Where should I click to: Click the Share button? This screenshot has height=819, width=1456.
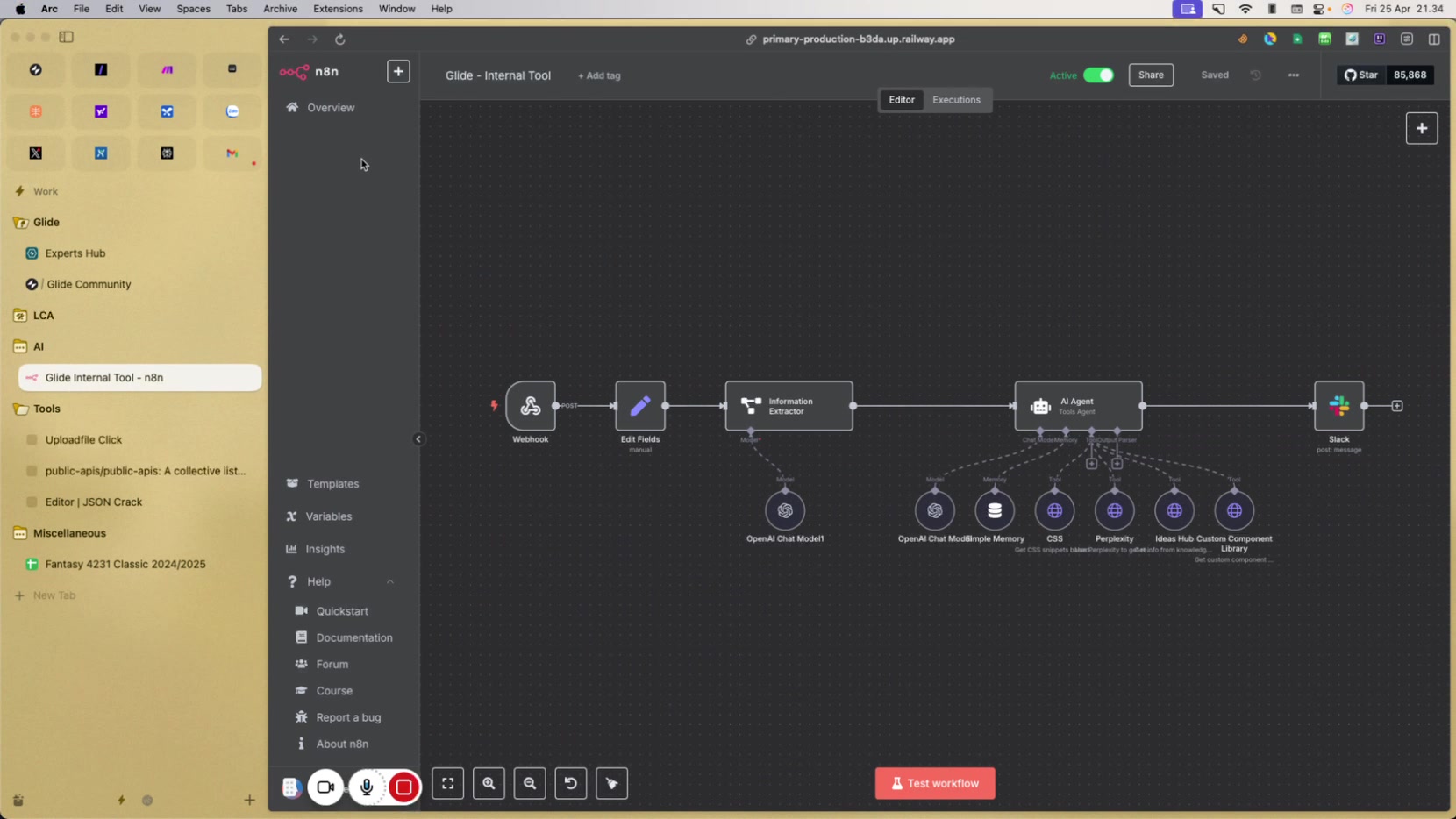pos(1151,75)
